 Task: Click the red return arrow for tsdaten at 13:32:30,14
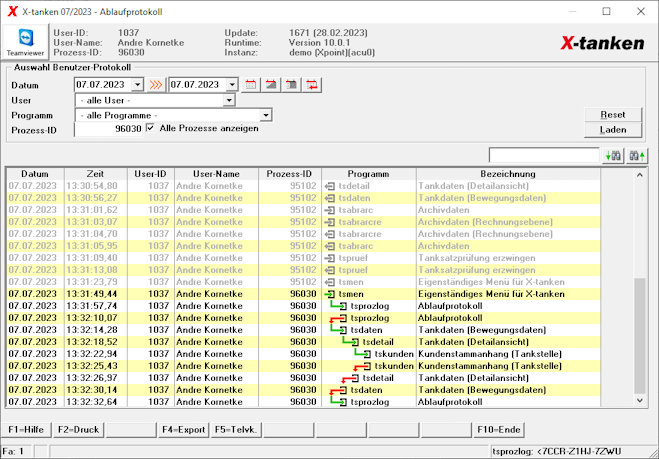click(338, 390)
